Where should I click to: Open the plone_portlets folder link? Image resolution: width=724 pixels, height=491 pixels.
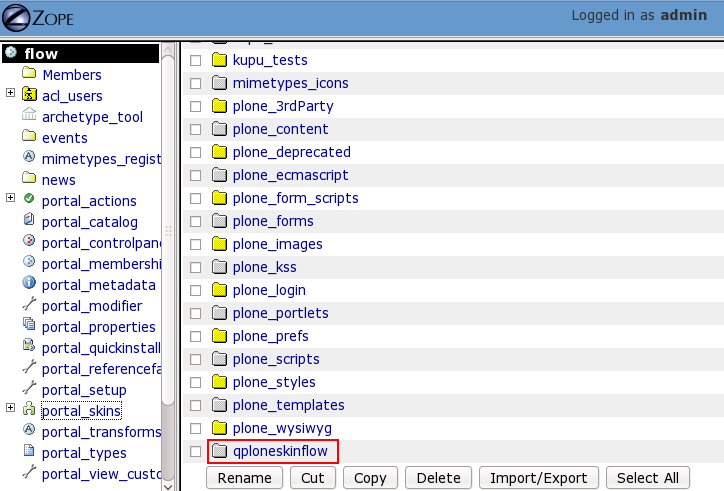[281, 313]
